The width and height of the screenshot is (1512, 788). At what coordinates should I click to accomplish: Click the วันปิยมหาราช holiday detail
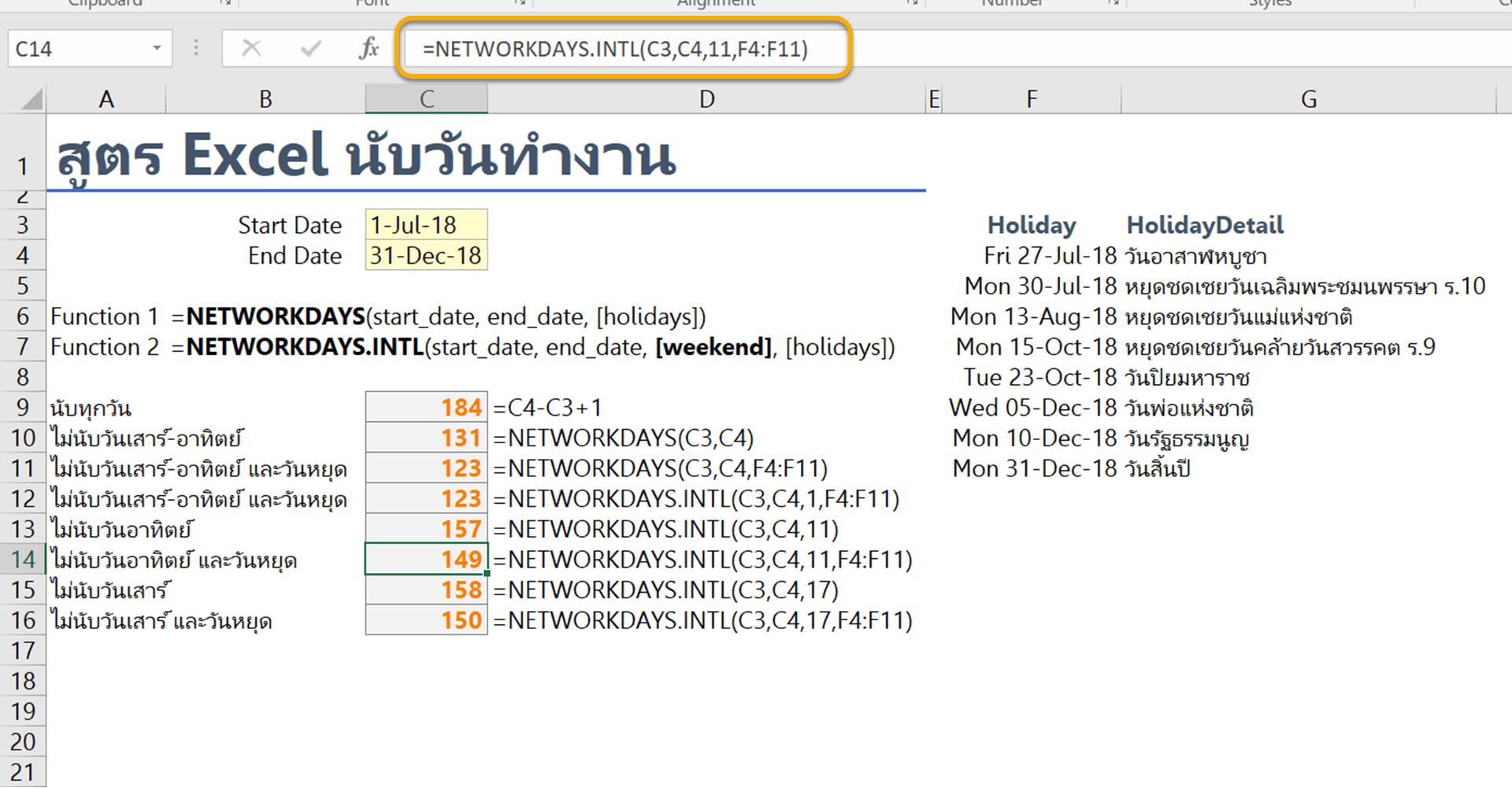[x=1188, y=378]
